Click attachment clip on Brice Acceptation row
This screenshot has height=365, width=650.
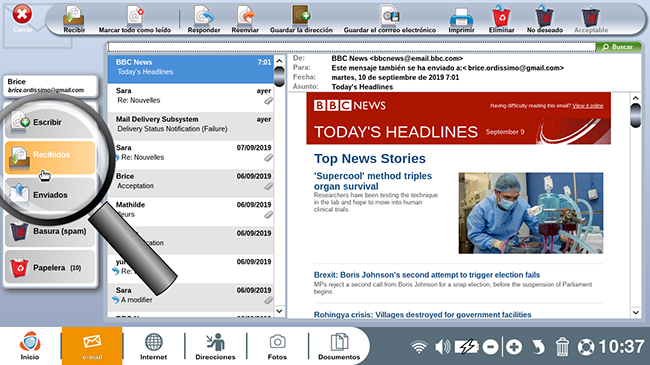[x=269, y=187]
